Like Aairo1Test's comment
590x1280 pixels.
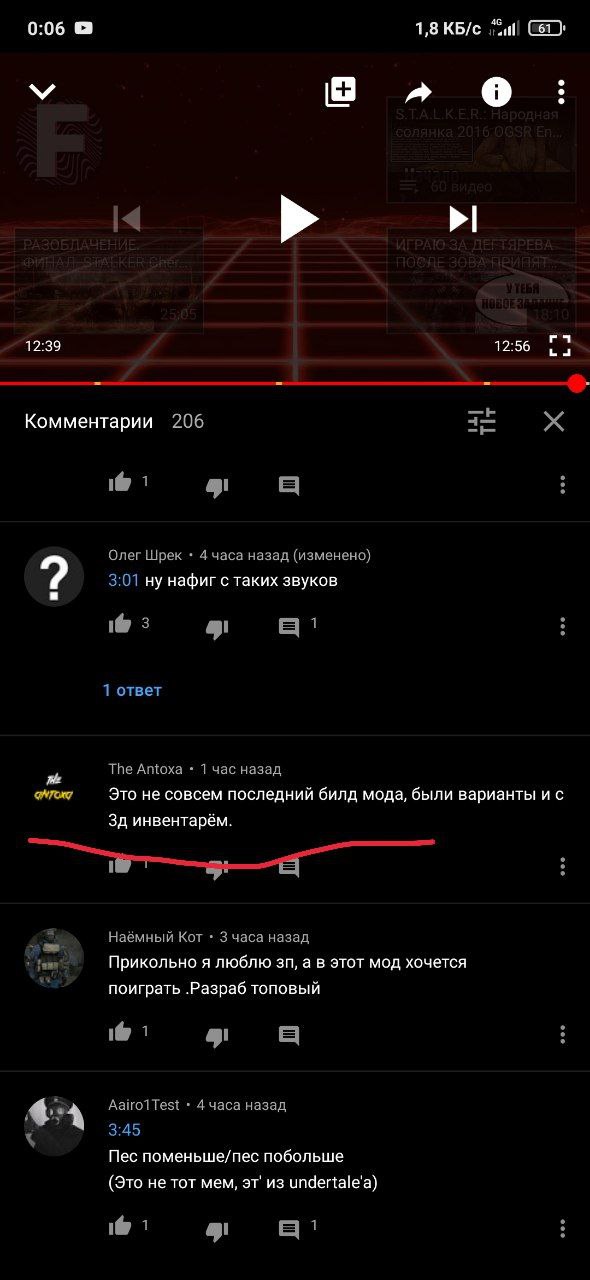120,1226
